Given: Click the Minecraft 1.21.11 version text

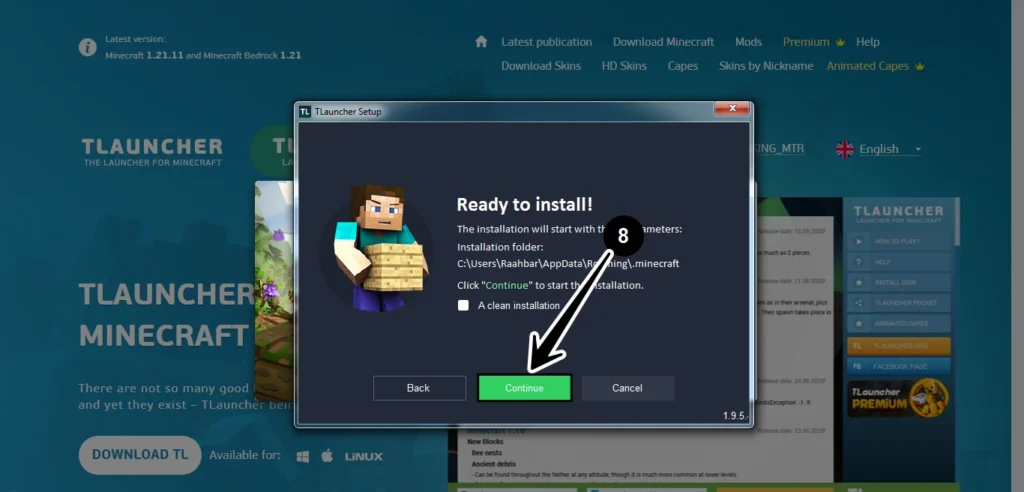Looking at the screenshot, I should [144, 56].
